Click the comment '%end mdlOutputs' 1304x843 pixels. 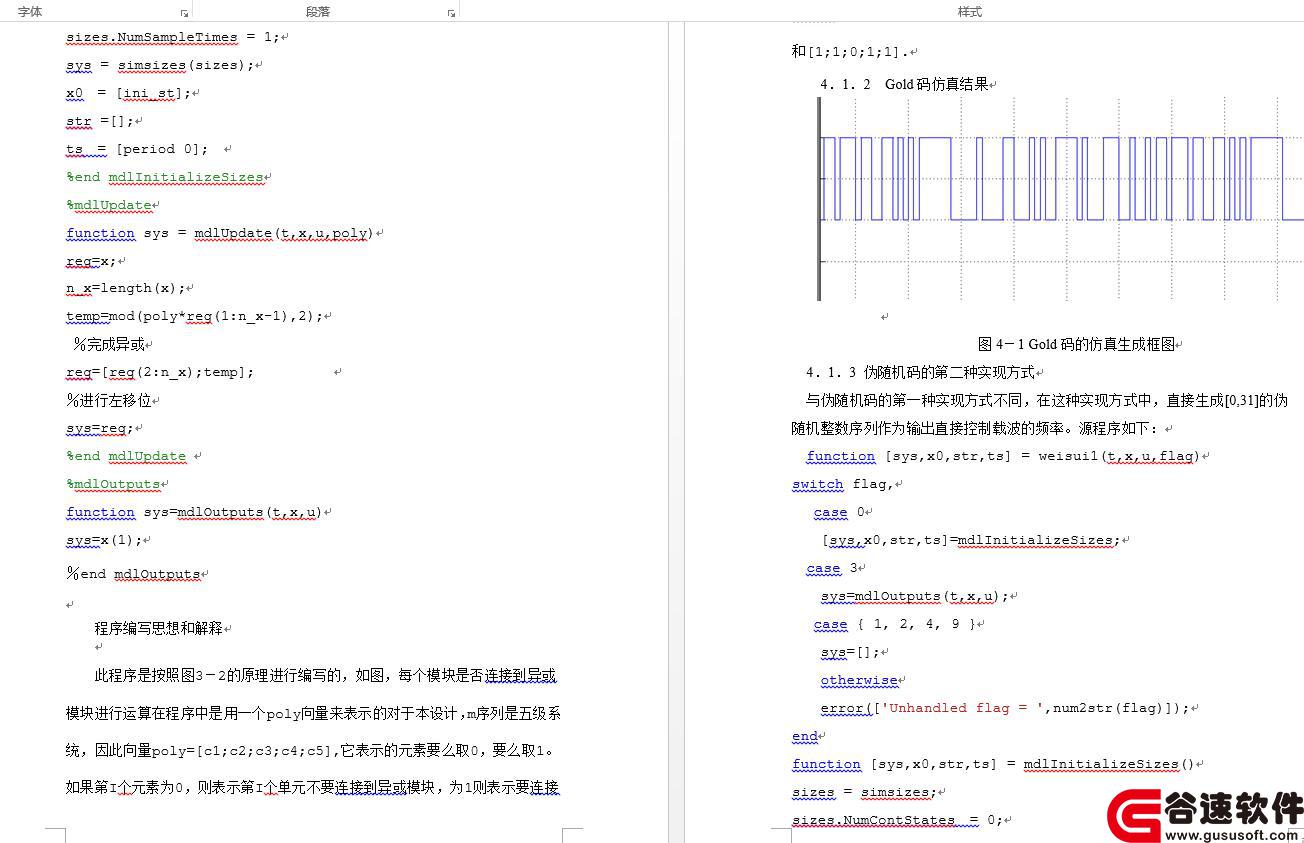pos(133,574)
